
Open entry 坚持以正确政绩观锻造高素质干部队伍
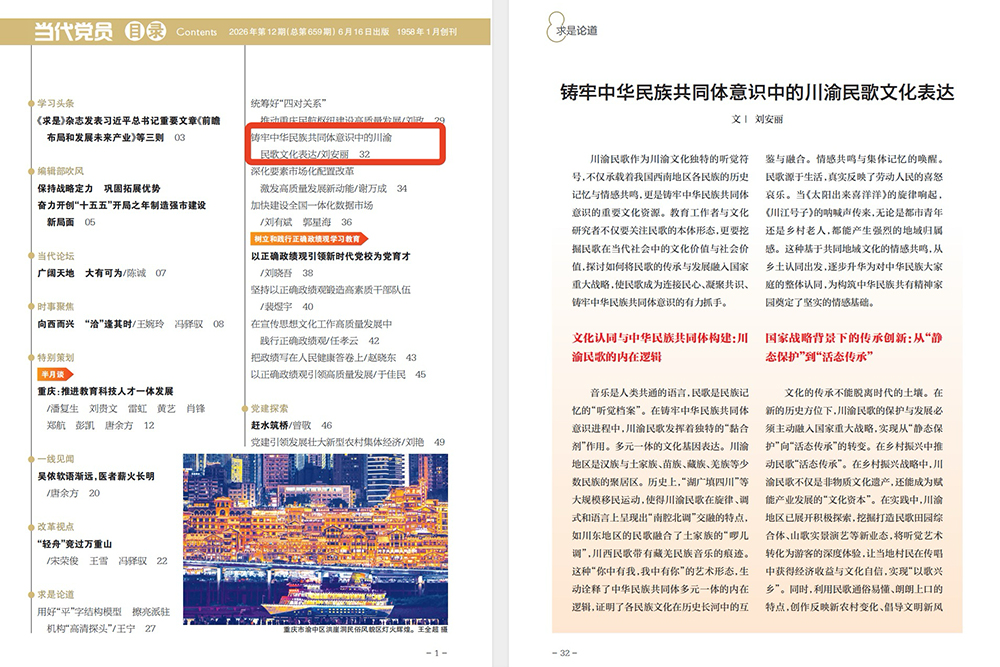point(330,290)
